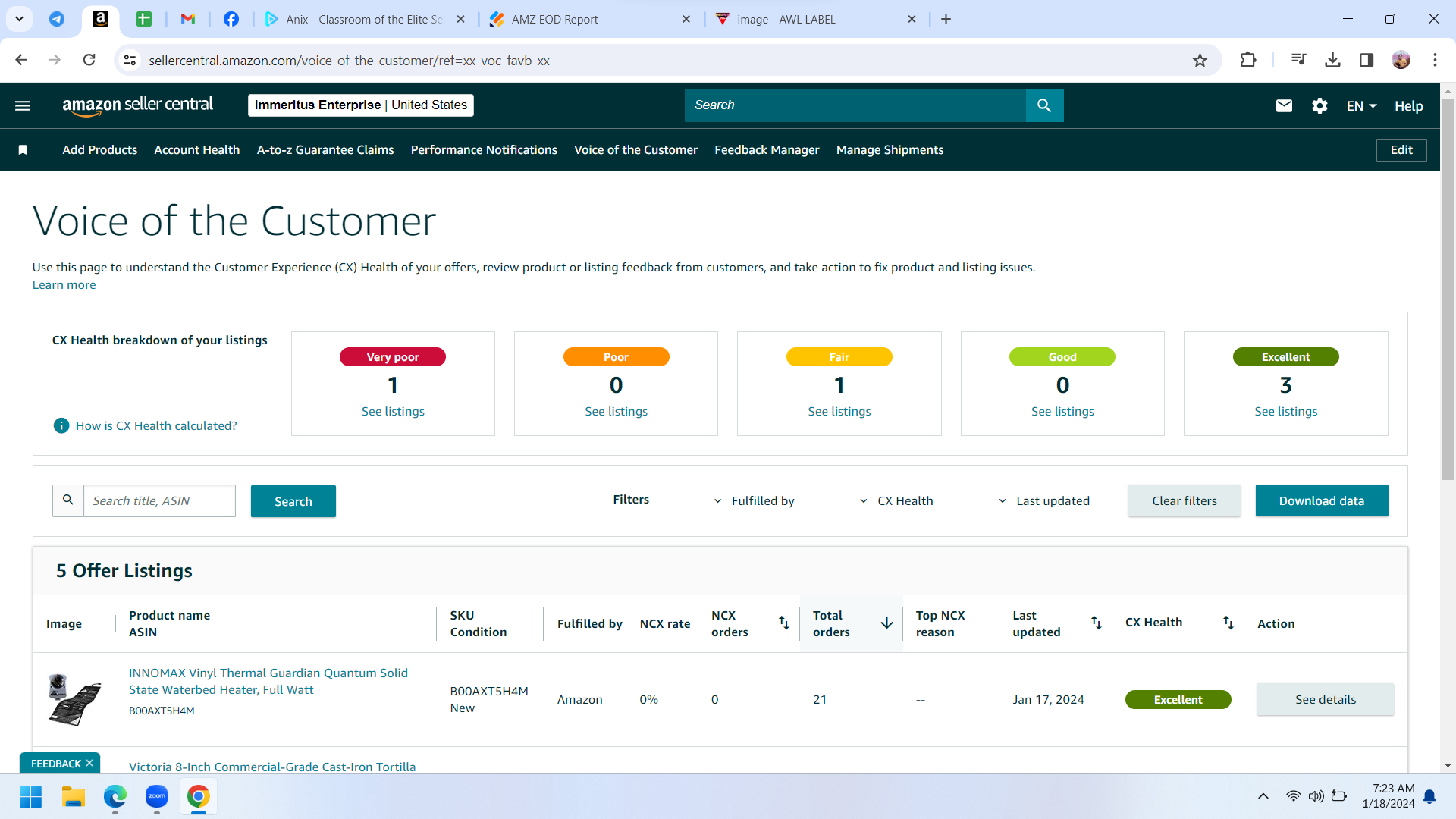
Task: Select Voice of the Customer nav item
Action: point(635,150)
